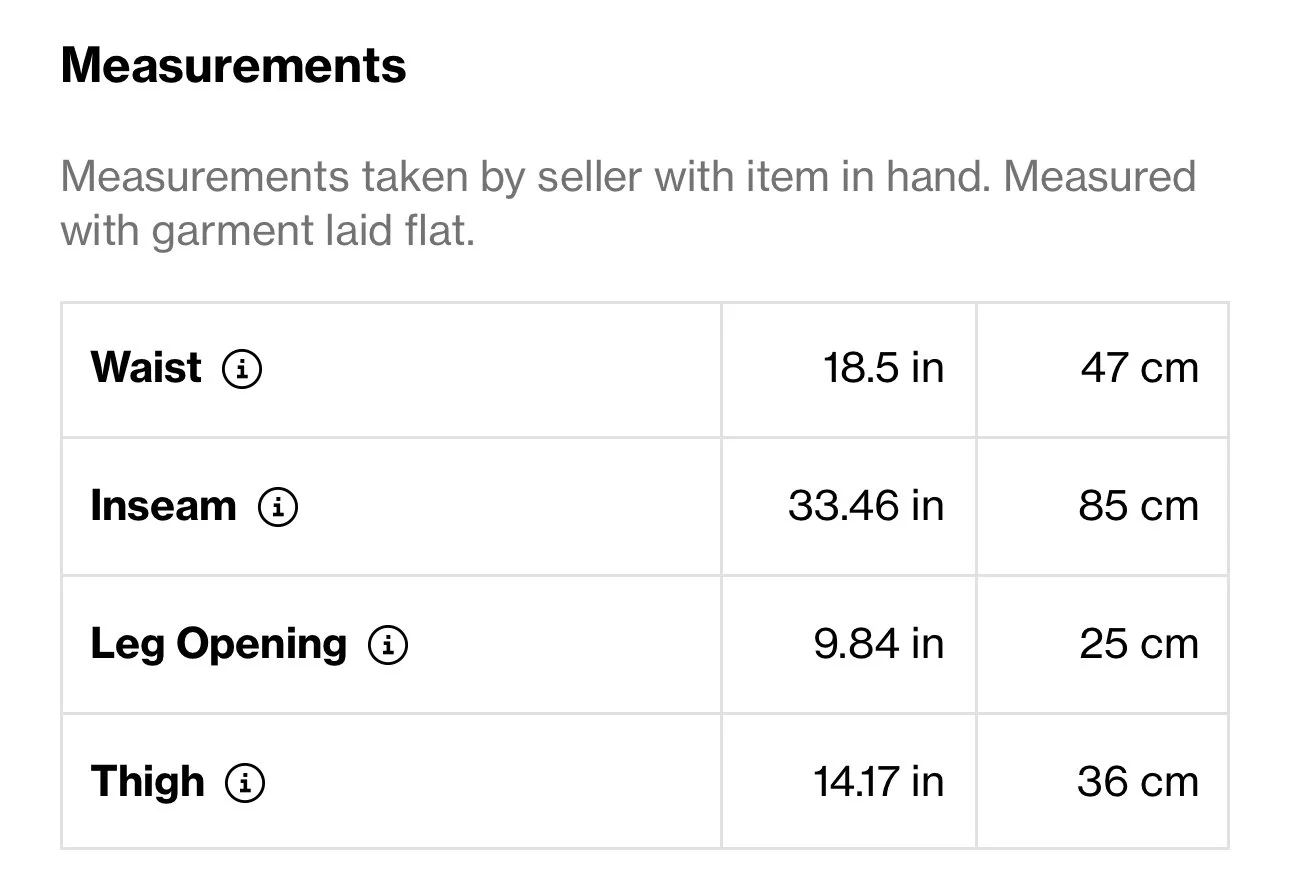Select the Waist row label

pos(146,368)
